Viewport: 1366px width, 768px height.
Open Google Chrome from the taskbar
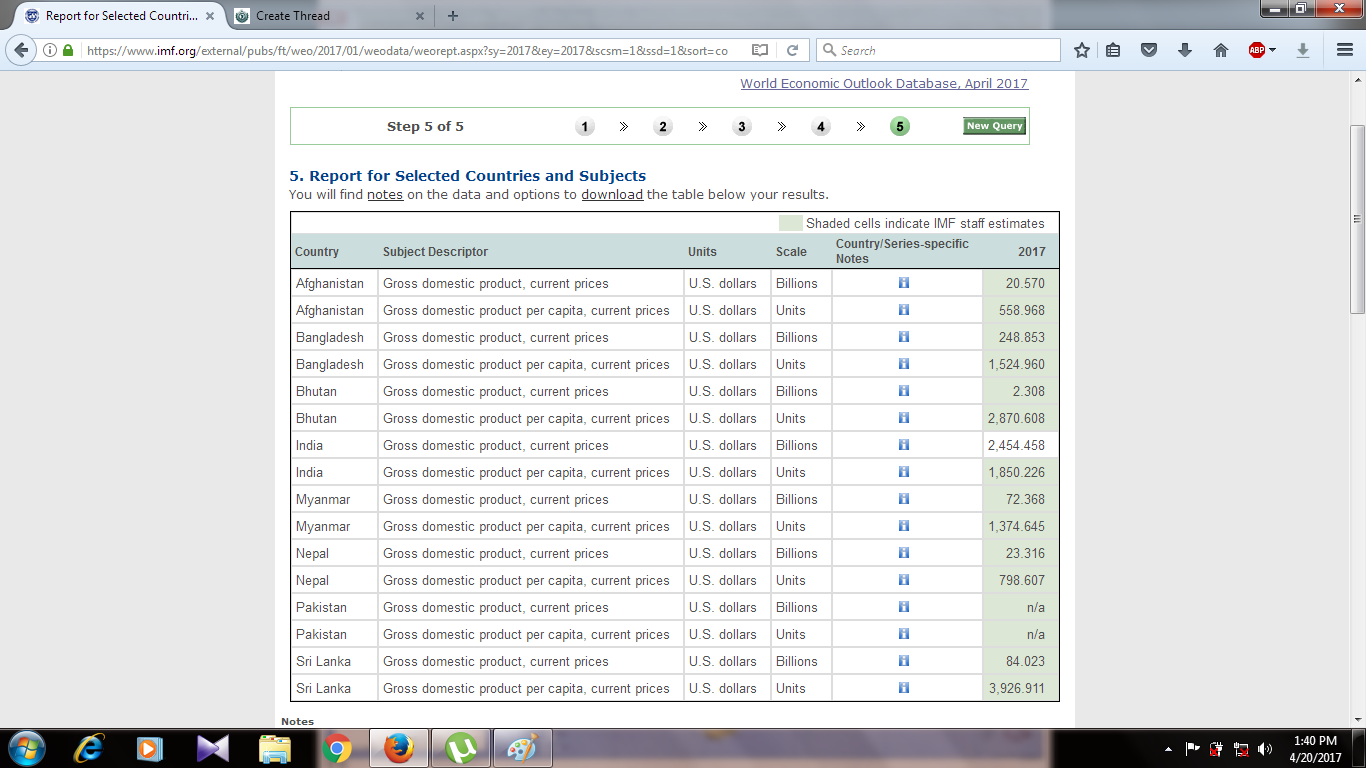[337, 748]
